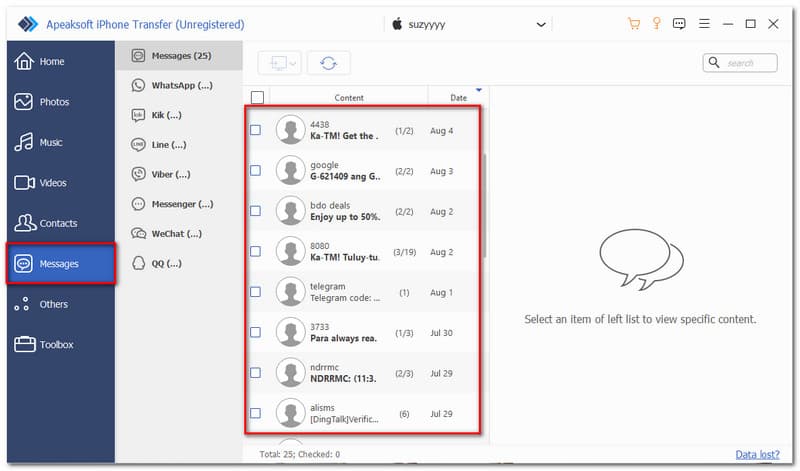This screenshot has height=471, width=800.
Task: Click the sort arrow above Date column
Action: [x=479, y=90]
